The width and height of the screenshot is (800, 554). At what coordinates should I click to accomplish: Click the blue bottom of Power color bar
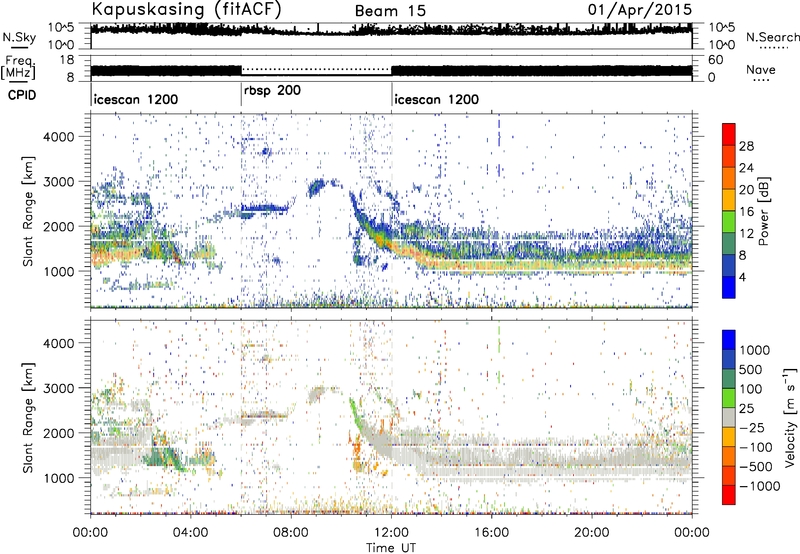(729, 287)
